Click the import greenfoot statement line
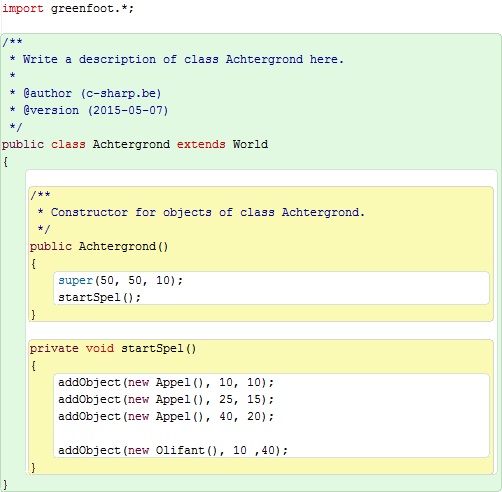Viewport: 502px width, 492px height. click(68, 8)
